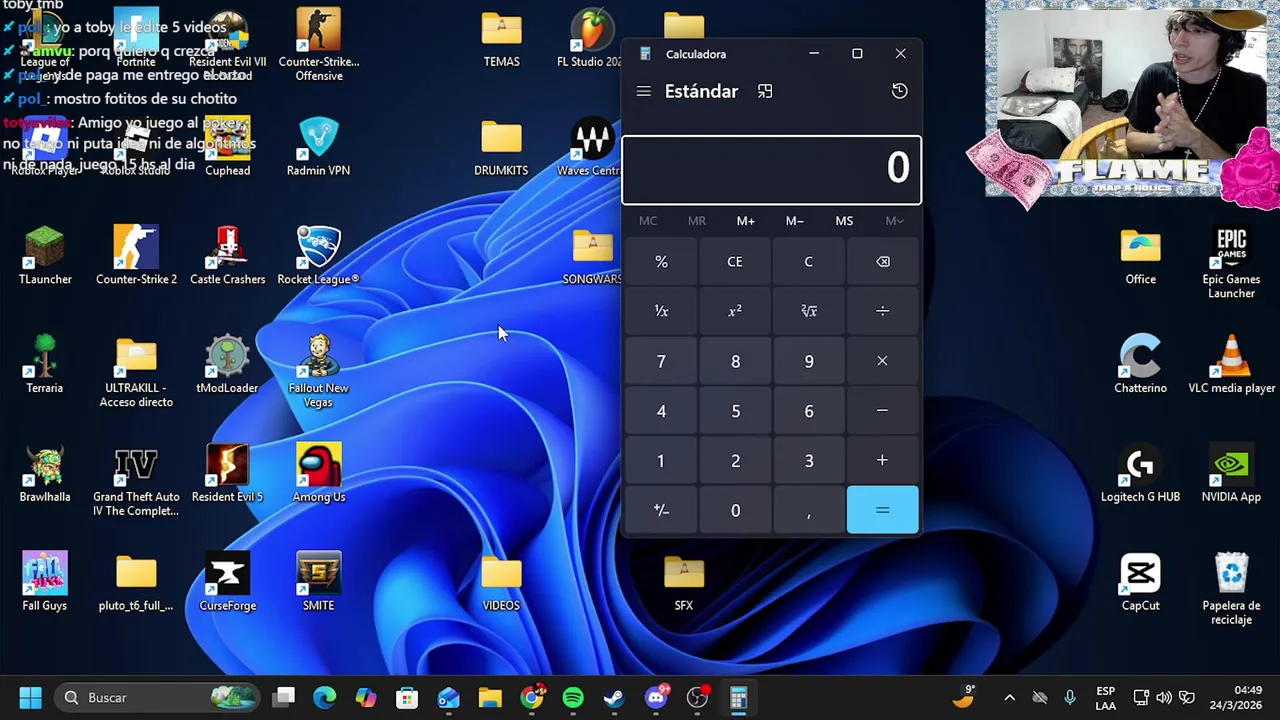The height and width of the screenshot is (720, 1280).
Task: Select the CurseForge desktop icon
Action: (227, 582)
